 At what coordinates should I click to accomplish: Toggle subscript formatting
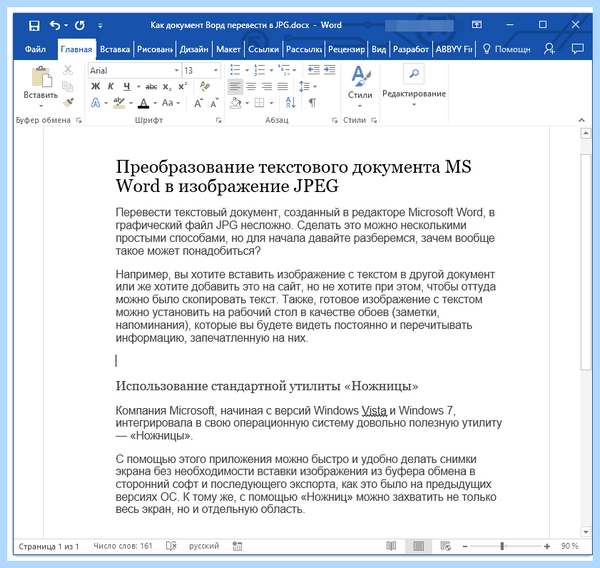click(167, 87)
